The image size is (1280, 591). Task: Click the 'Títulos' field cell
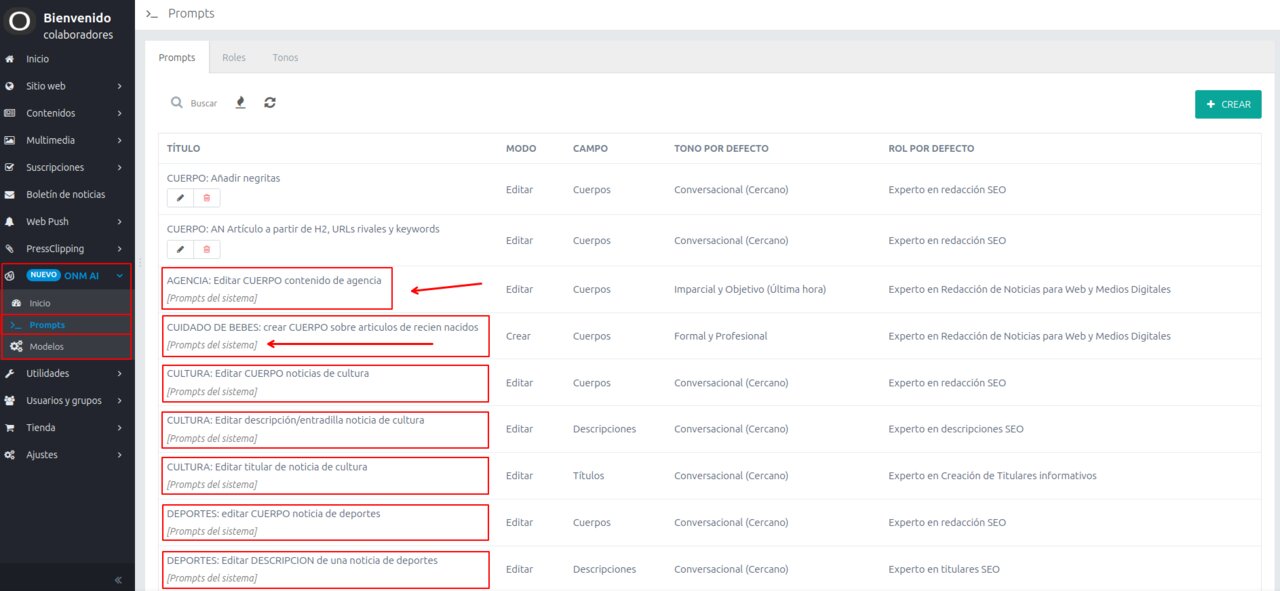588,476
